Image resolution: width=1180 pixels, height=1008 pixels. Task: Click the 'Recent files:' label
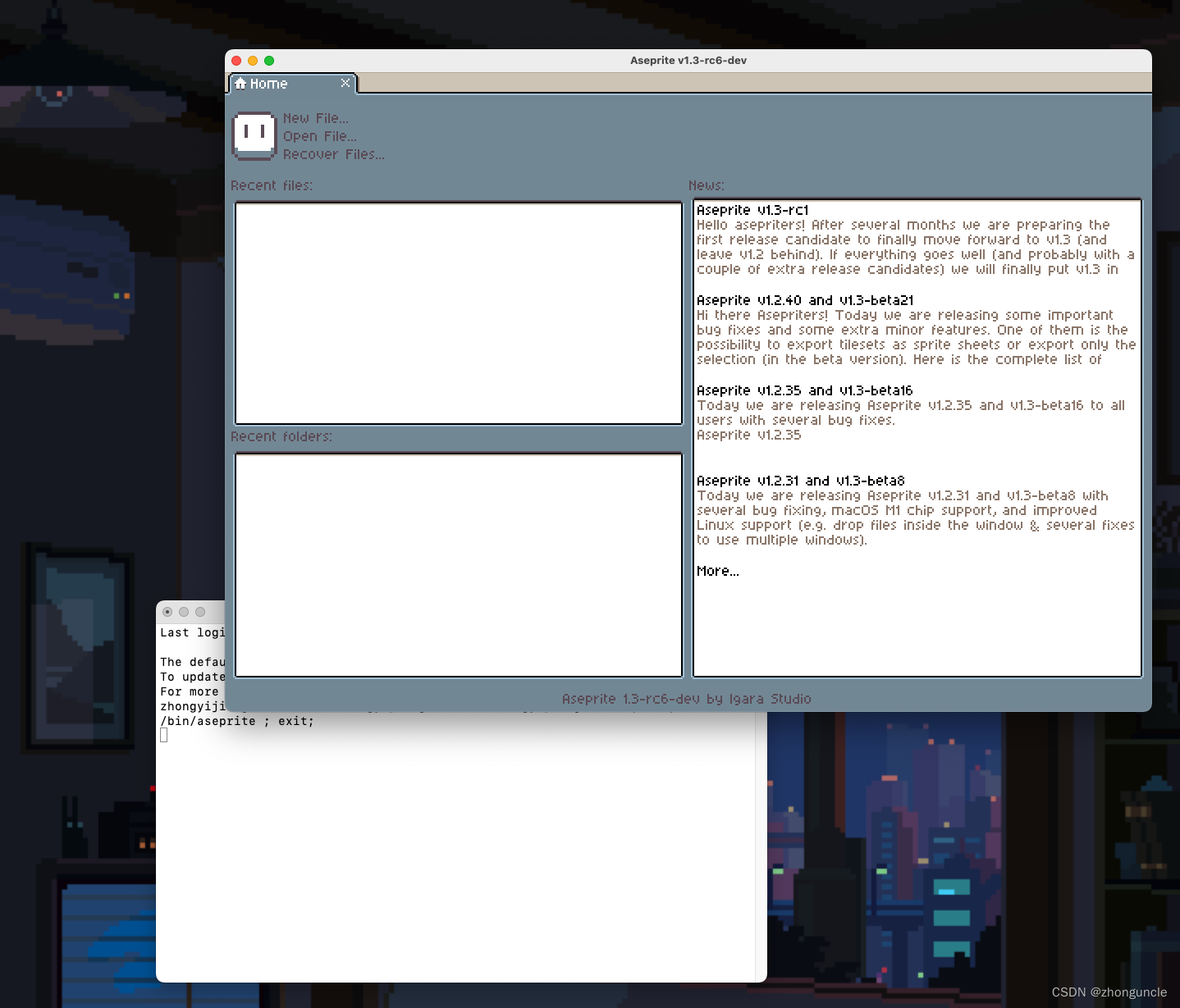point(272,185)
